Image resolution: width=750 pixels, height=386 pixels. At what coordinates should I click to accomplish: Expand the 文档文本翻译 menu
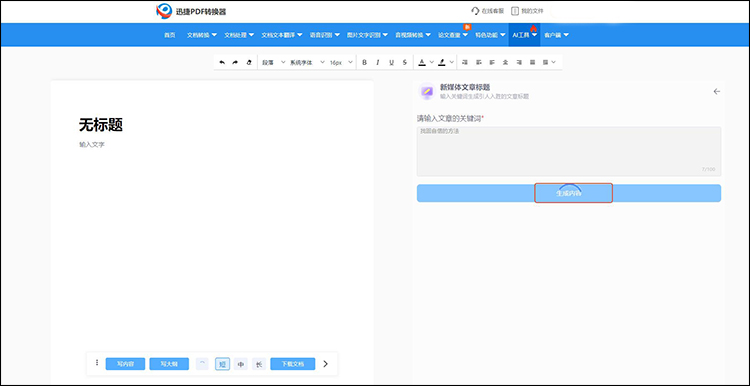[282, 35]
